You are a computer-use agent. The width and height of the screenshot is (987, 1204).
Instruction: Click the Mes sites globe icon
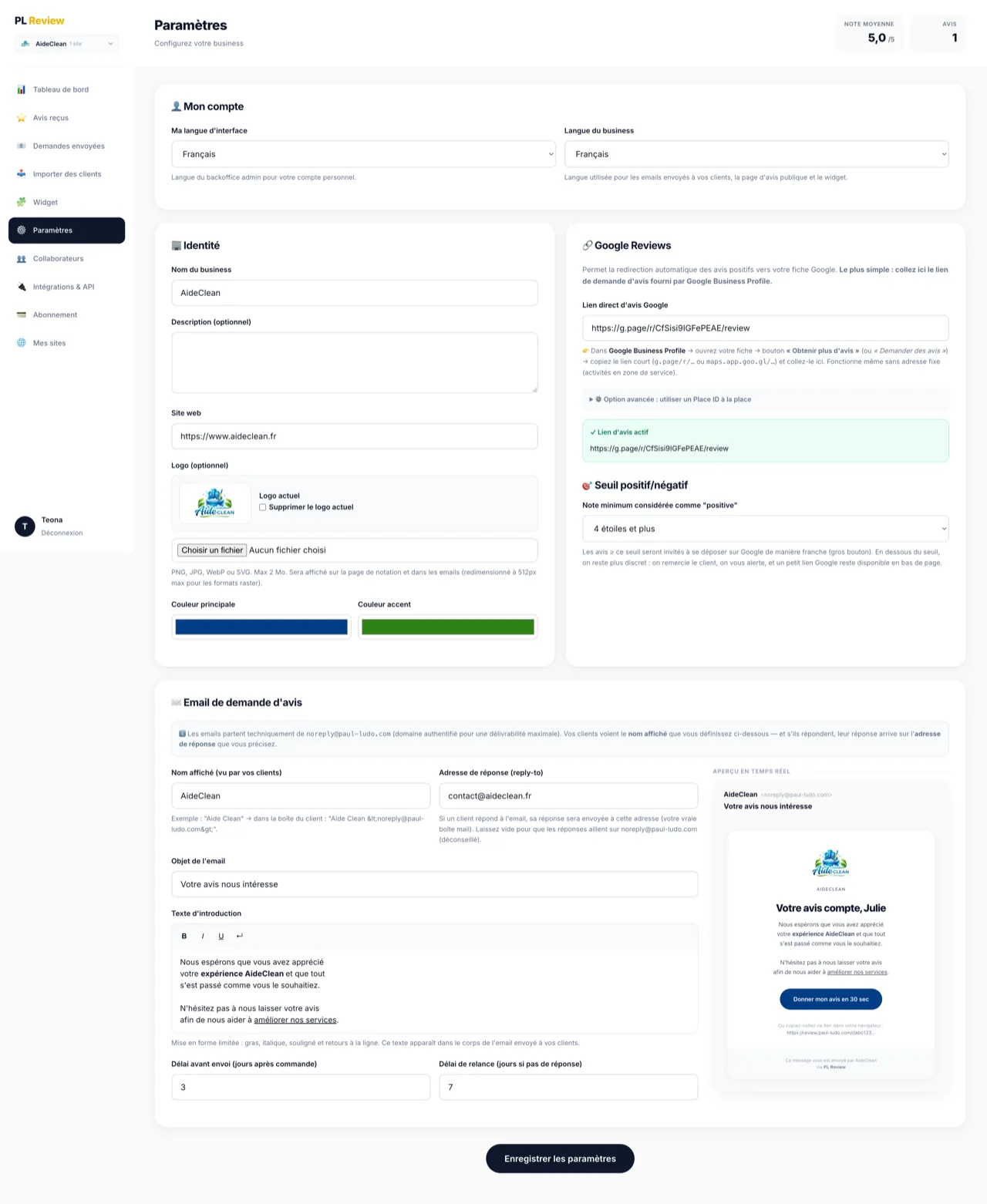click(x=22, y=343)
